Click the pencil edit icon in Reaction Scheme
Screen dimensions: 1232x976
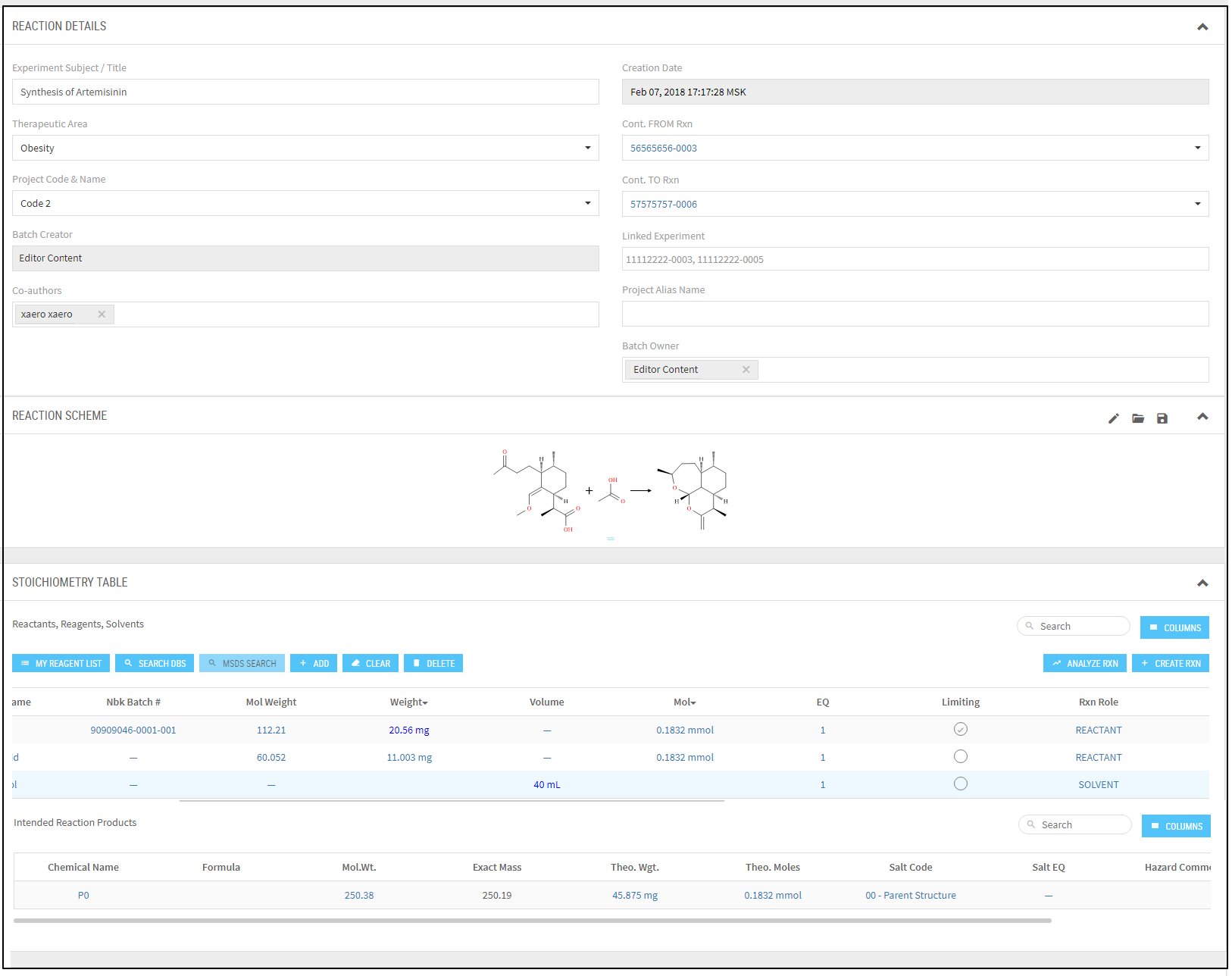click(x=1113, y=418)
